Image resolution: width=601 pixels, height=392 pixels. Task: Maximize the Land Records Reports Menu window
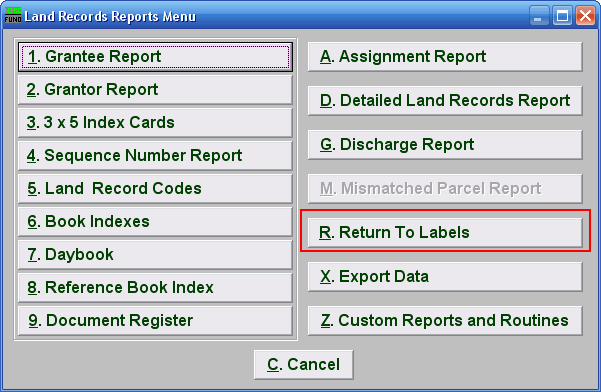click(562, 16)
